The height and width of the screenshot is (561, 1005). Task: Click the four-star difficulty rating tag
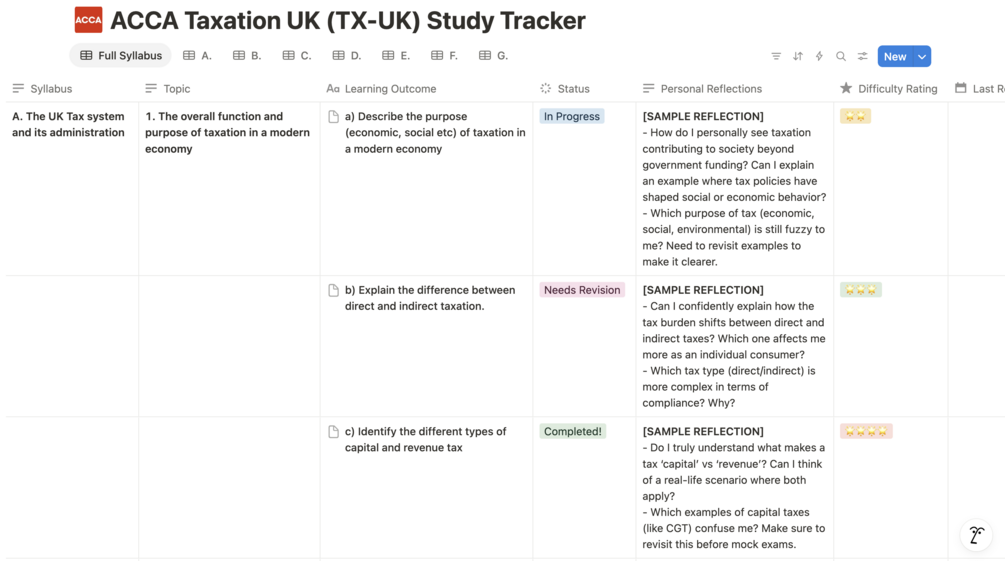(x=866, y=432)
